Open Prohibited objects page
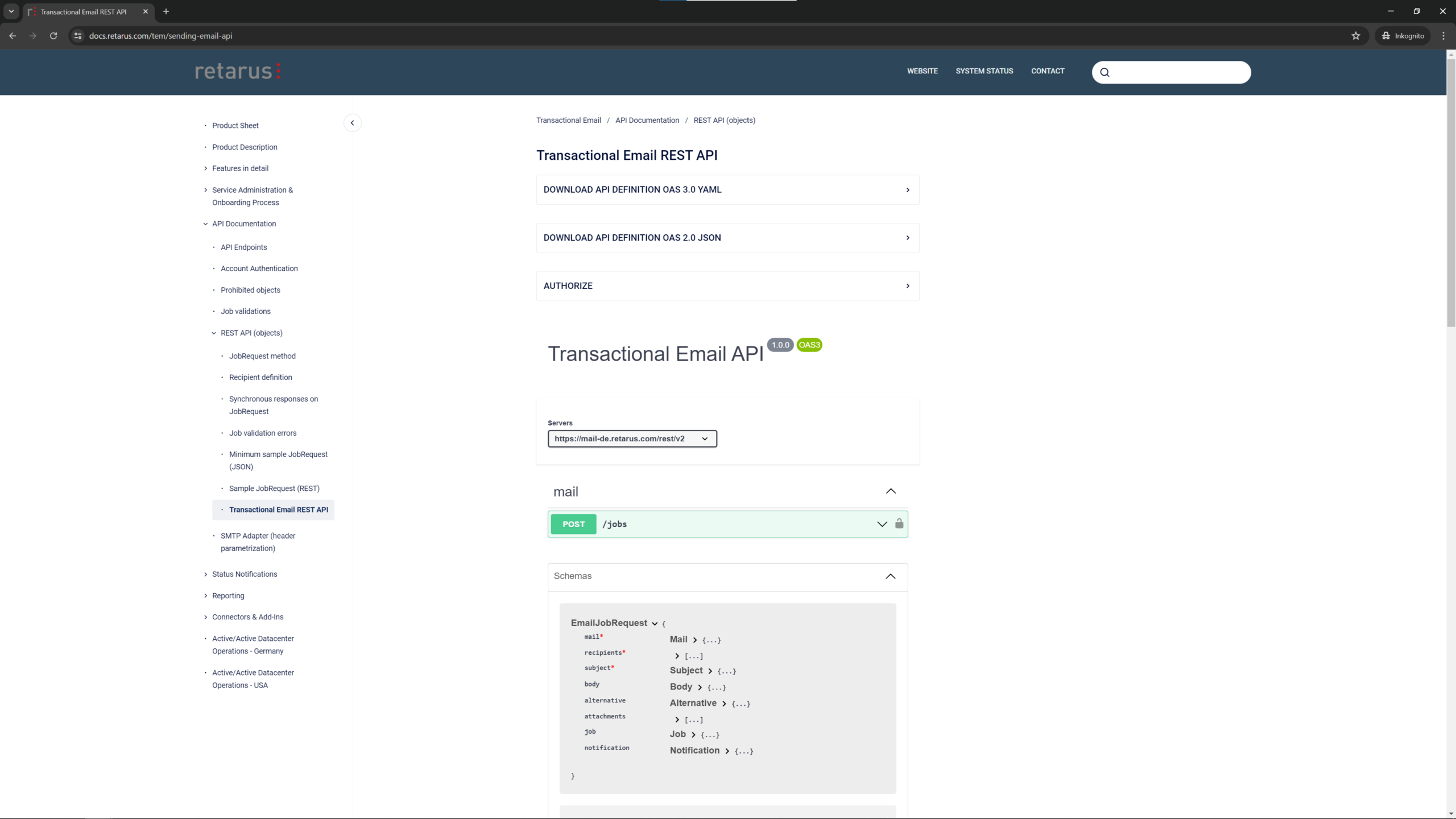Image resolution: width=1456 pixels, height=819 pixels. (250, 290)
